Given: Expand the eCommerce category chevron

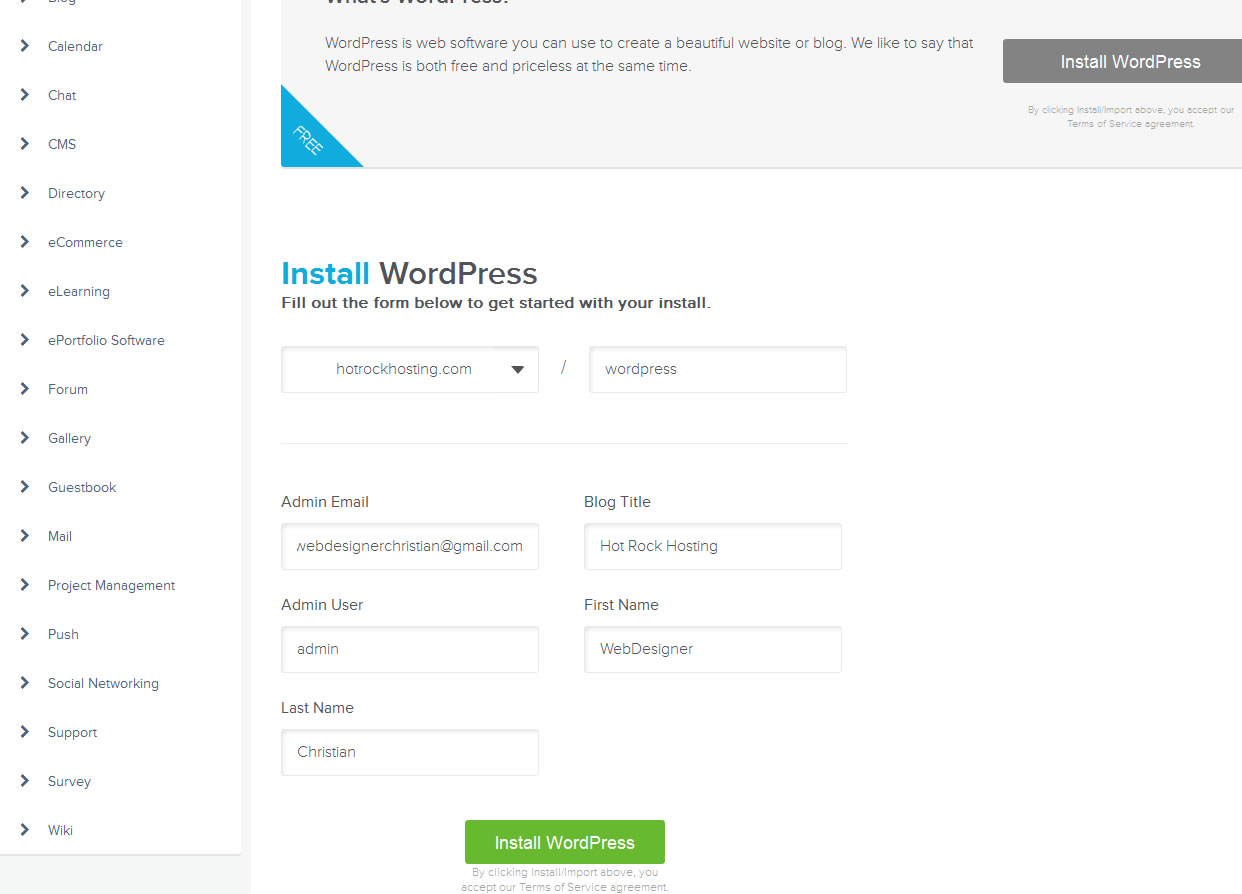Looking at the screenshot, I should point(24,242).
